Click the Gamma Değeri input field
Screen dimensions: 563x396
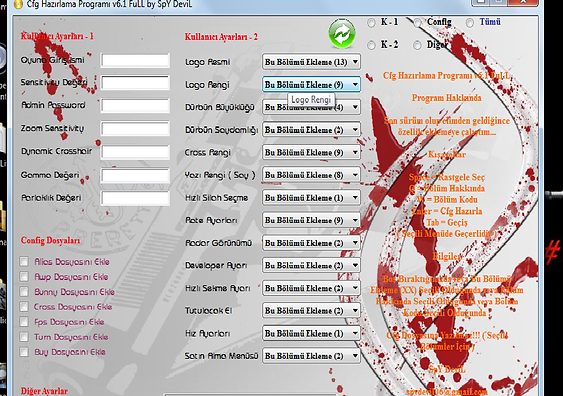[x=135, y=175]
